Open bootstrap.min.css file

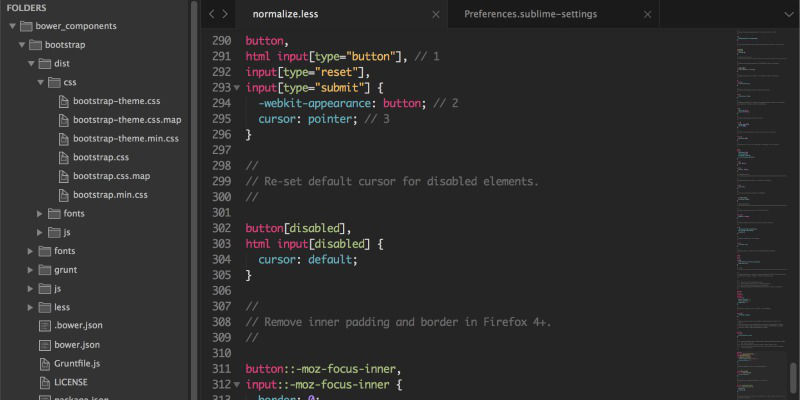[110, 195]
